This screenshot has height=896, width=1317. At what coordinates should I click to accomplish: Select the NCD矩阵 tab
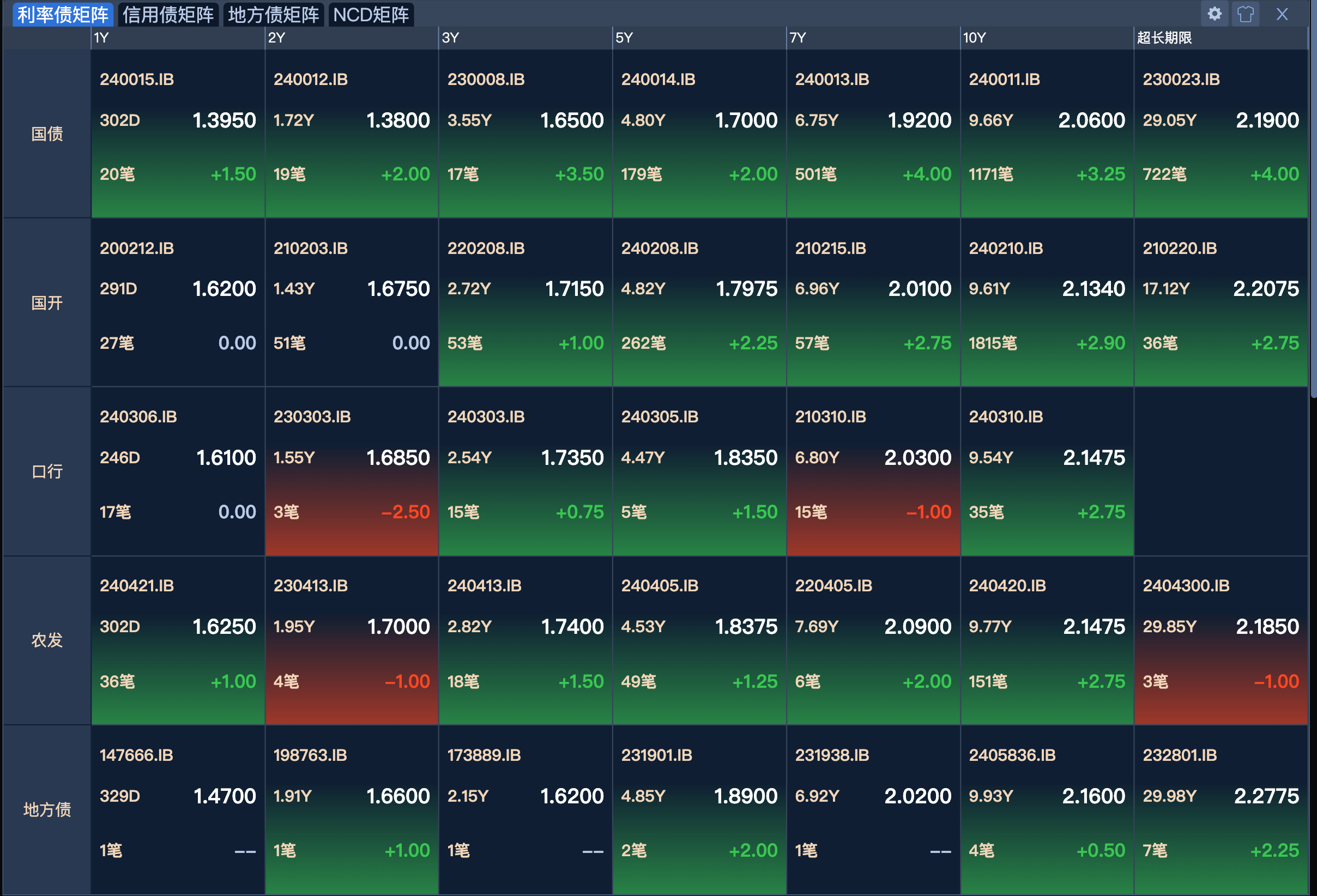[x=371, y=15]
